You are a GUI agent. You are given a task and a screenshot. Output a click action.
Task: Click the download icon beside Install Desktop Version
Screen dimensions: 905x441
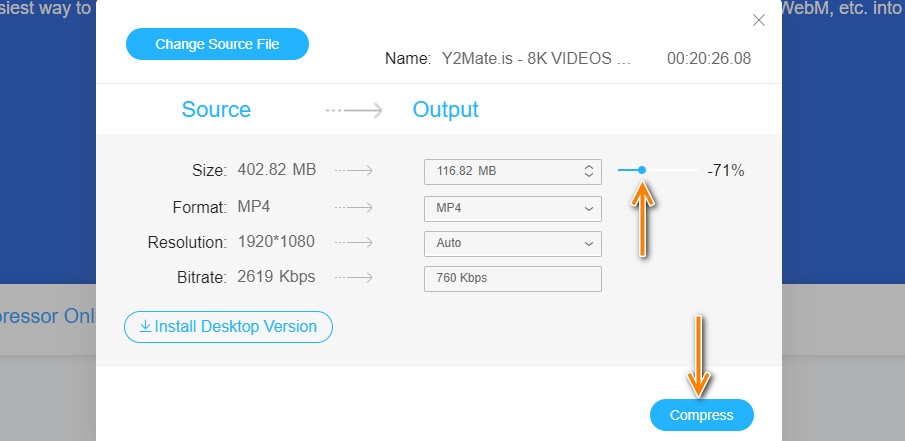tap(145, 327)
